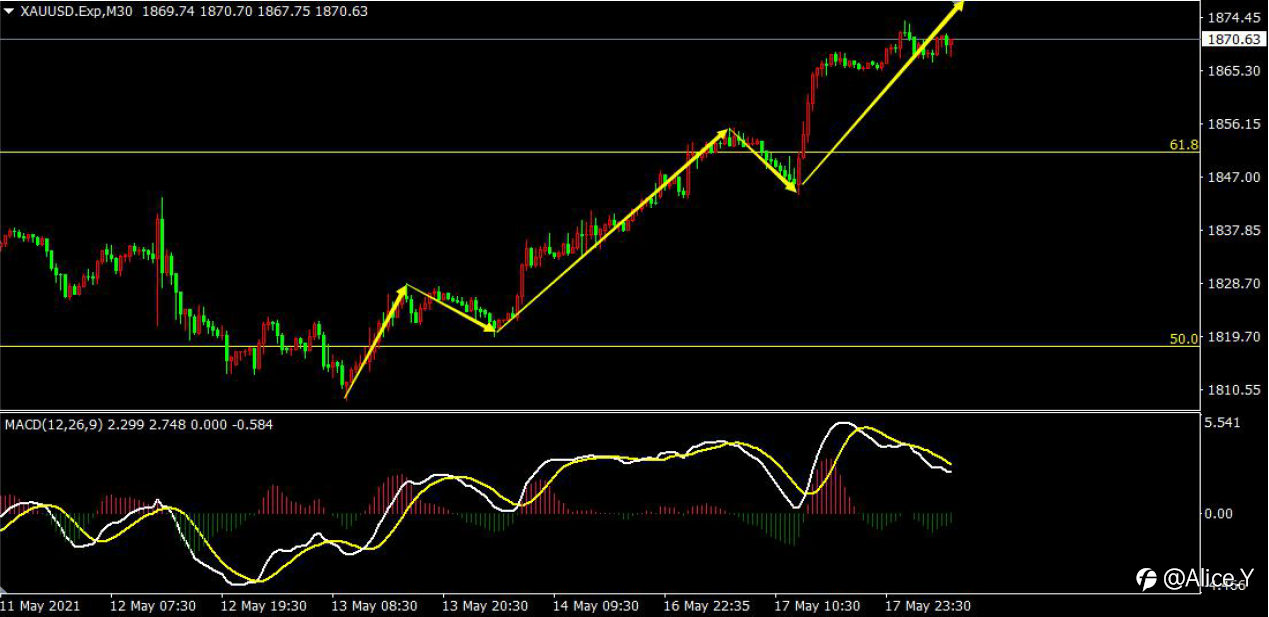Click the 12 May 19:30 time label

coord(262,606)
